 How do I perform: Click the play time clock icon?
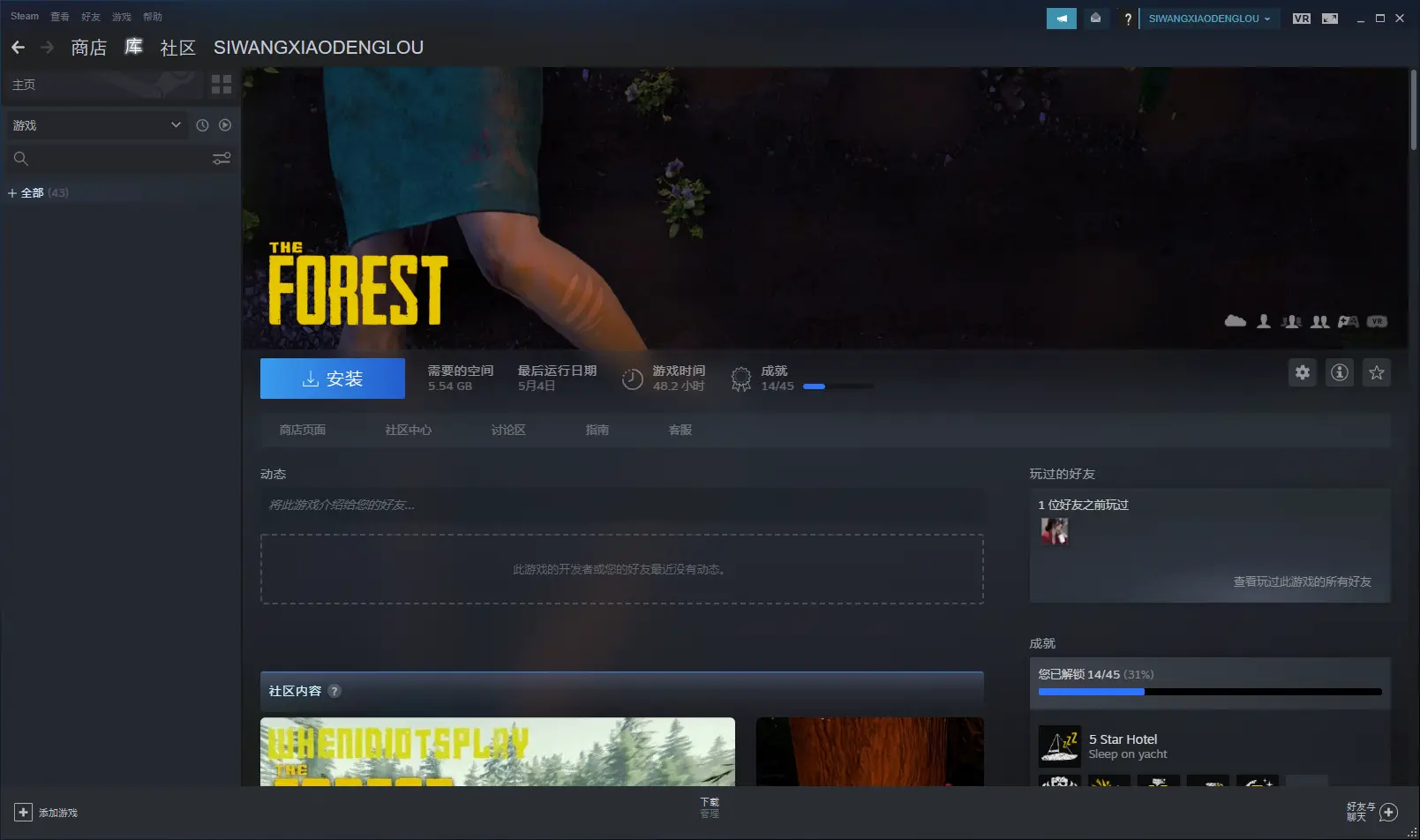(x=632, y=379)
